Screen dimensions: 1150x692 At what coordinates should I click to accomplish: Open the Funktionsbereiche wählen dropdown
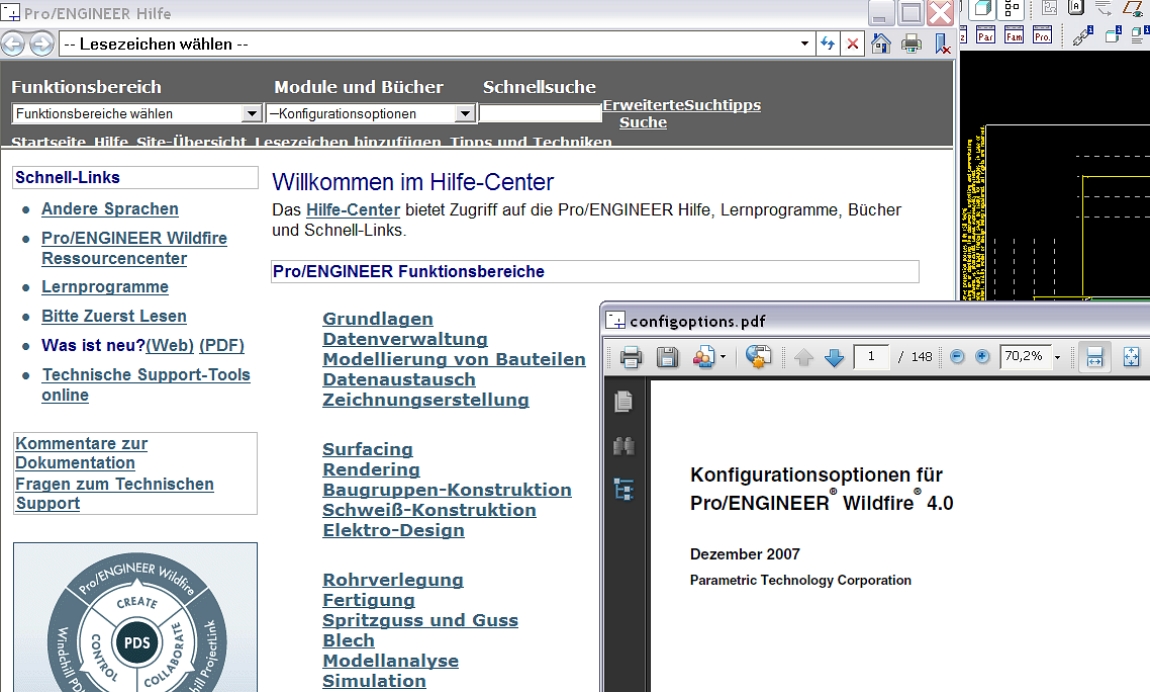tap(136, 114)
